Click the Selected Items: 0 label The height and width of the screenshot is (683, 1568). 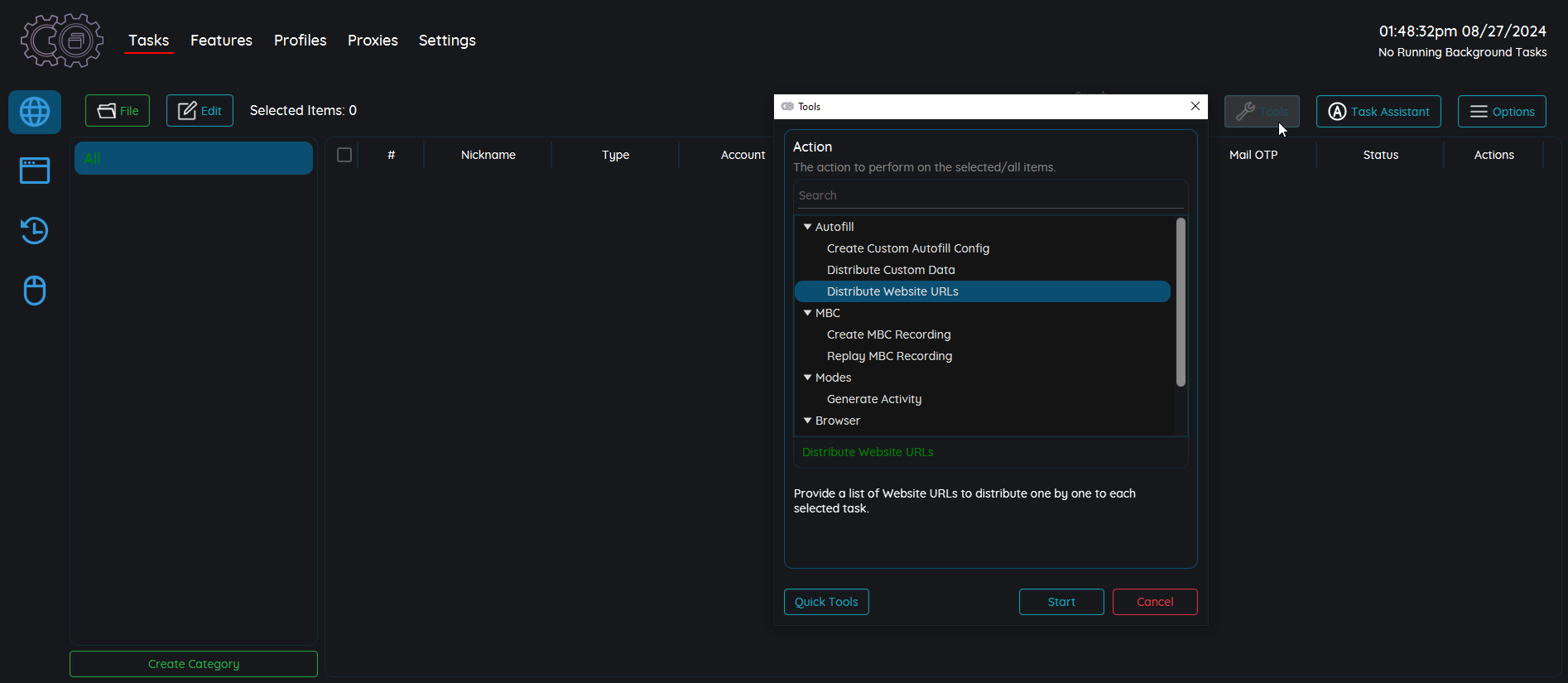pyautogui.click(x=303, y=110)
